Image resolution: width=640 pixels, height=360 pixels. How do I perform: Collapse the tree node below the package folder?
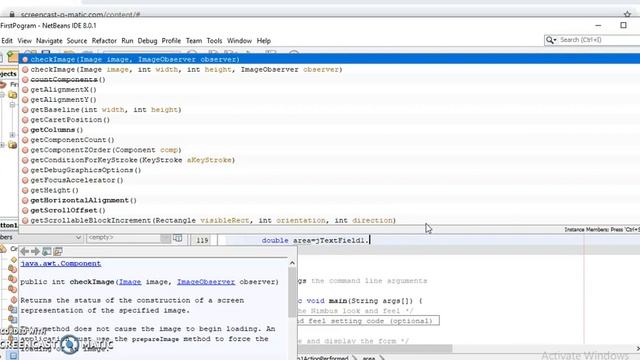12,105
